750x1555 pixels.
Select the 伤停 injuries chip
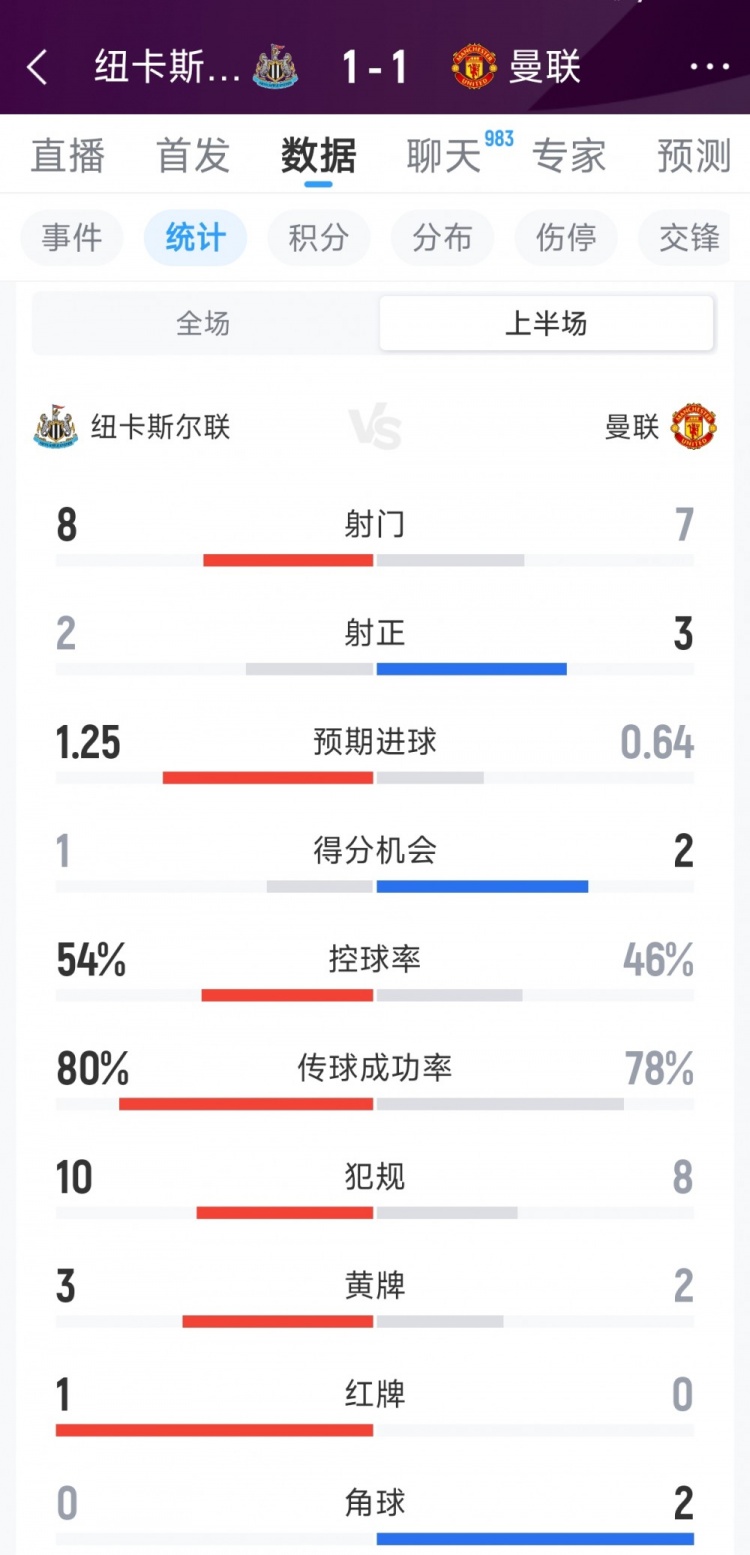click(566, 238)
